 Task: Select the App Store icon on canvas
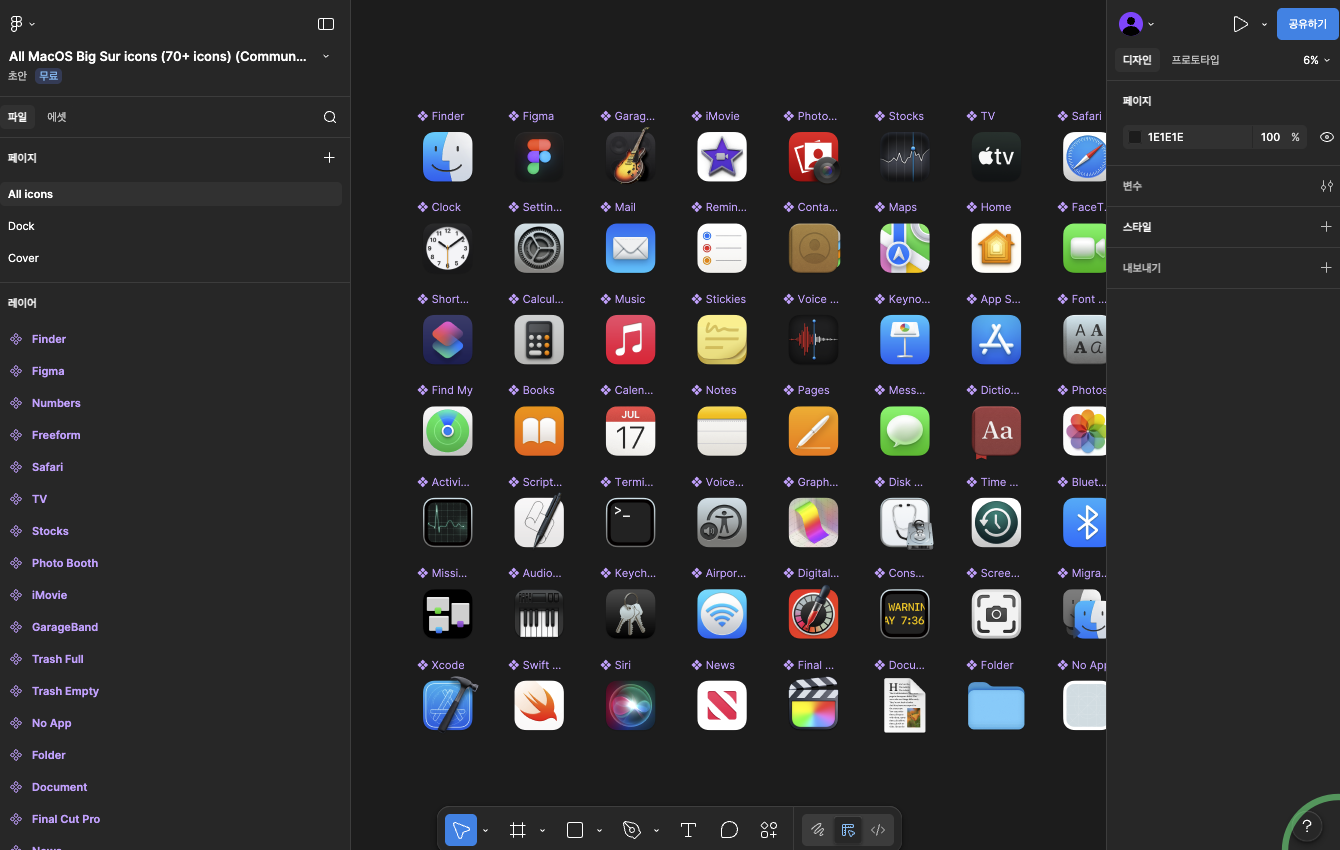(x=996, y=340)
